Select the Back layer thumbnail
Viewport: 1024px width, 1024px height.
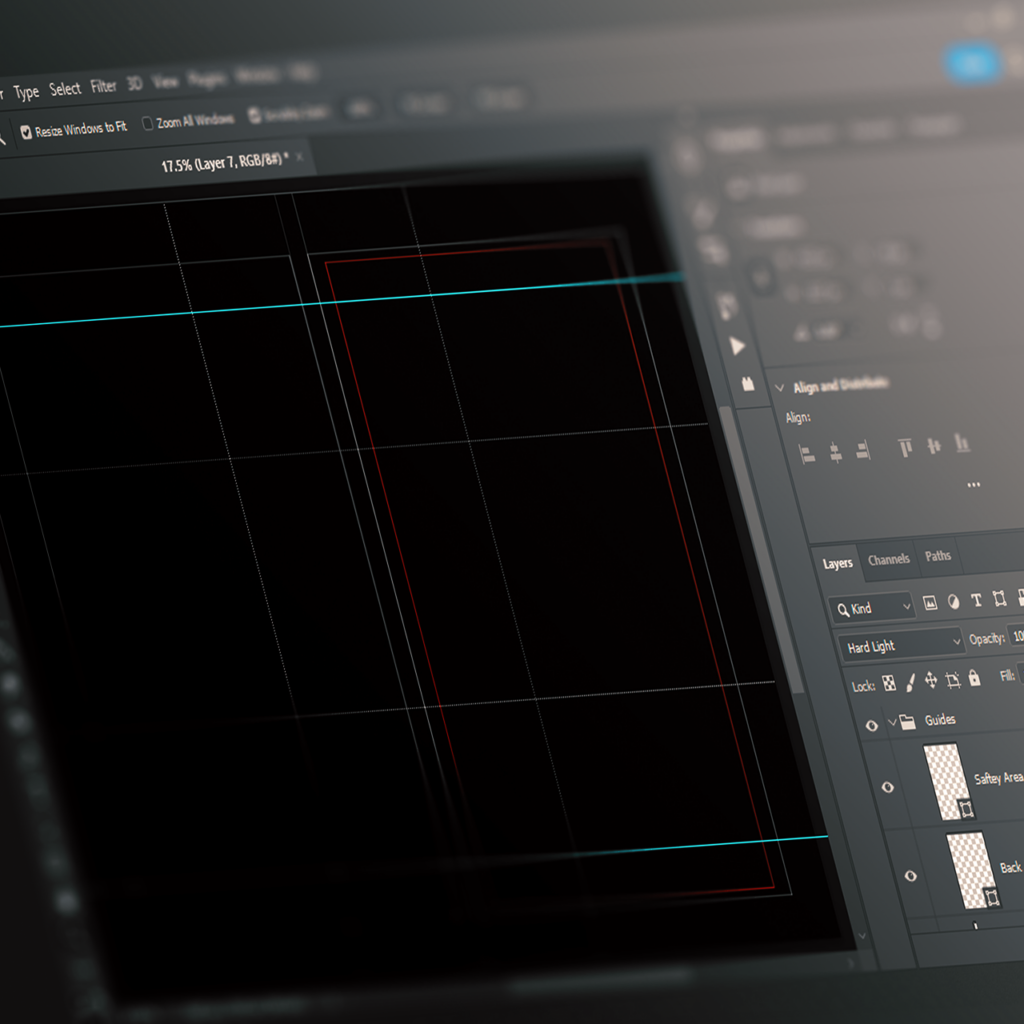pos(970,870)
